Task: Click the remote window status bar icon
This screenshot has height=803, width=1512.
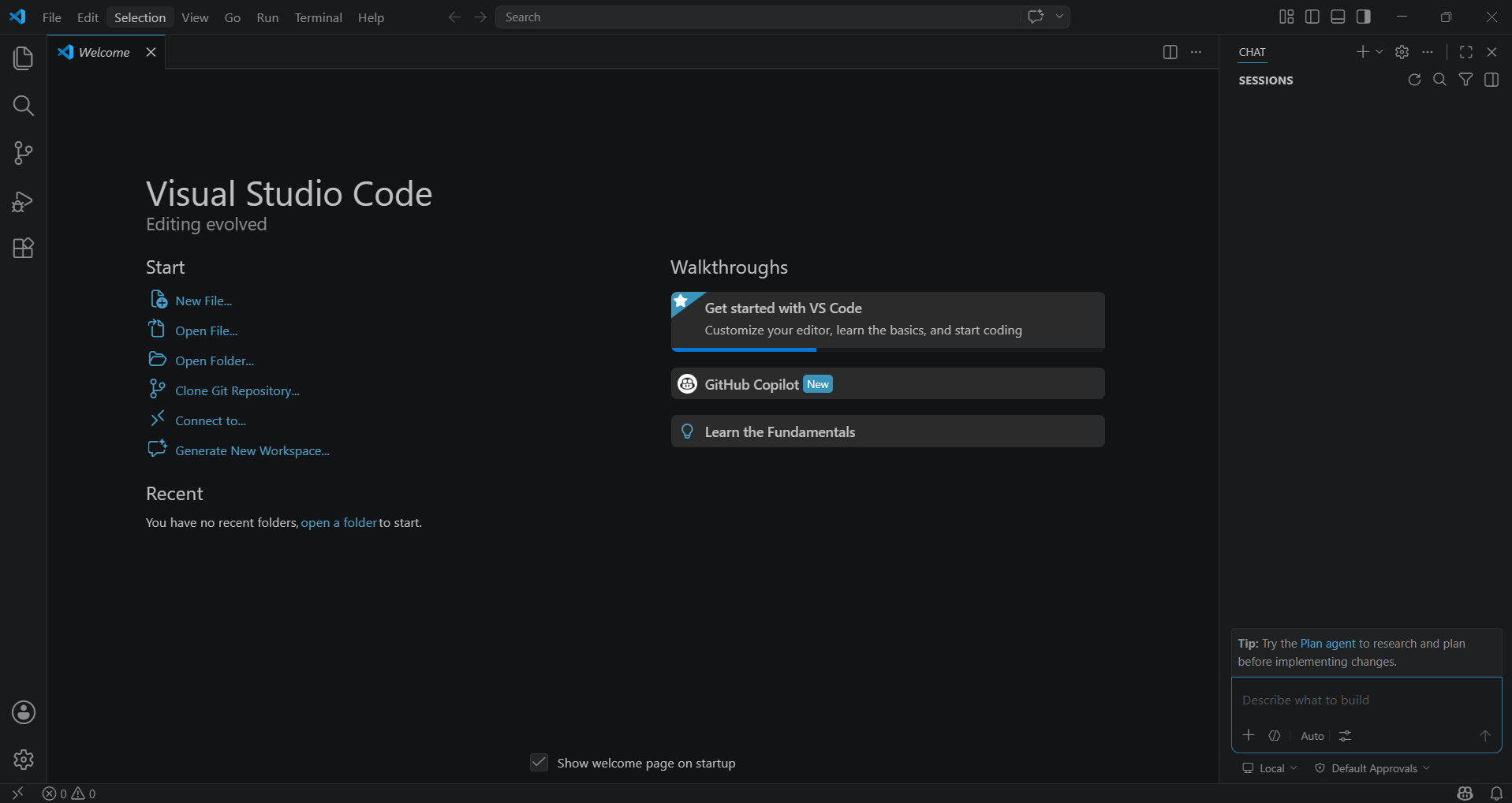Action: [17, 794]
